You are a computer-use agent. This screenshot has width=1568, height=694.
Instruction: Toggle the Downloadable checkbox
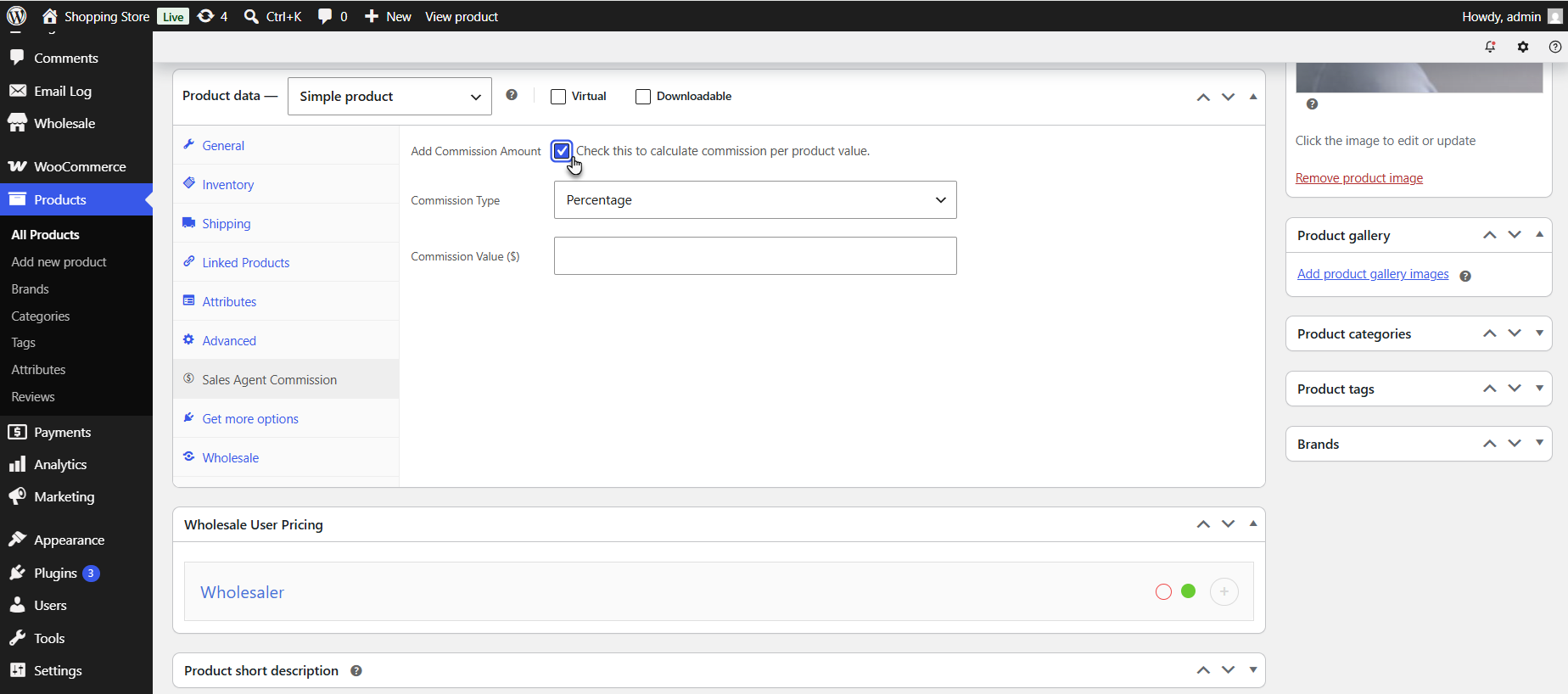[643, 97]
